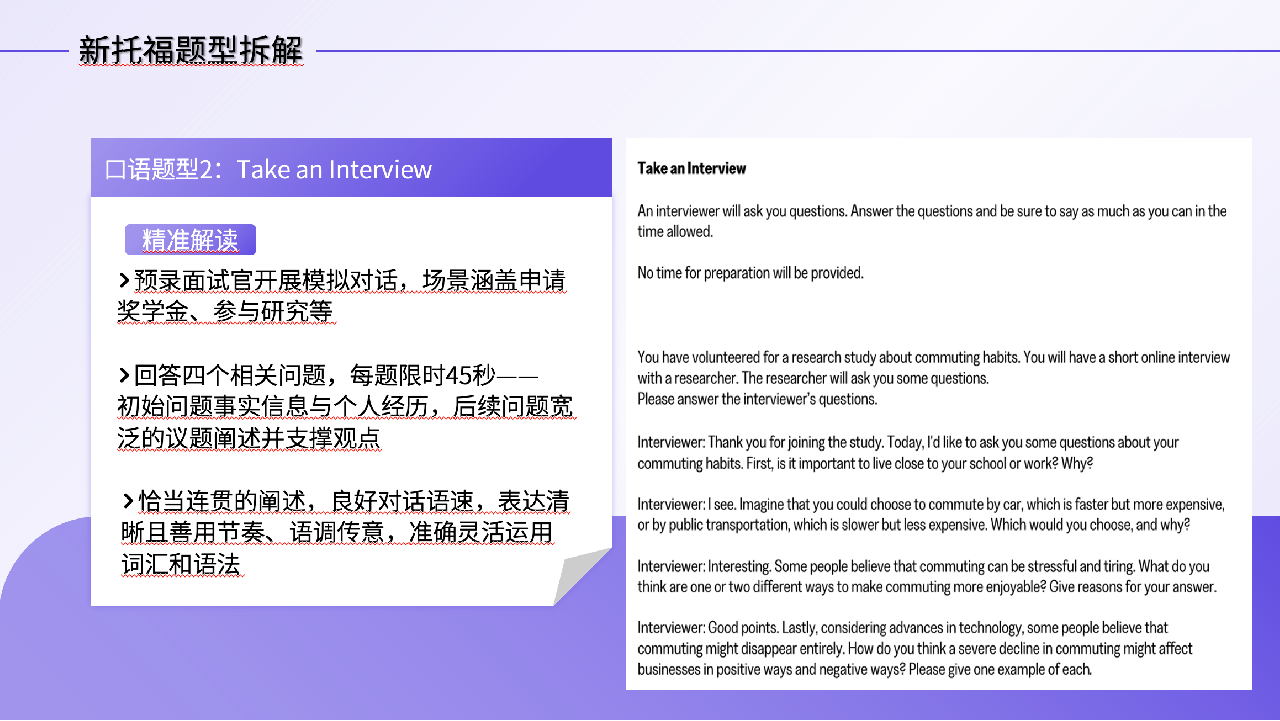This screenshot has height=721, width=1280.
Task: Click the line Please answer the interviewer's questions
Action: coord(757,399)
